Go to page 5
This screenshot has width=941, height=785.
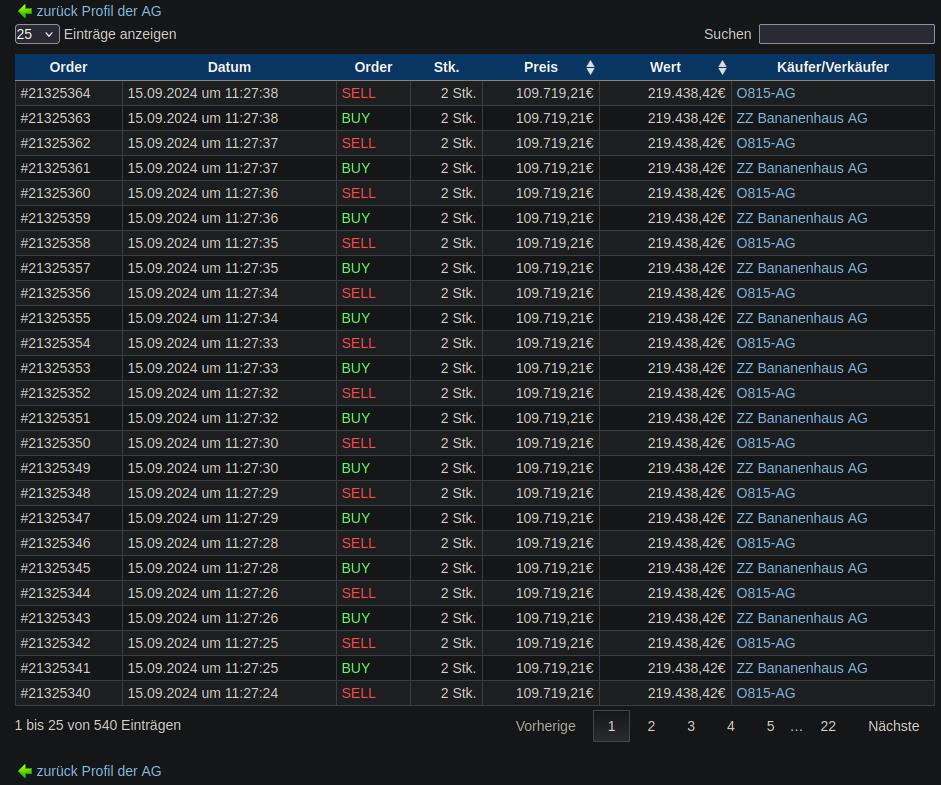[x=770, y=726]
